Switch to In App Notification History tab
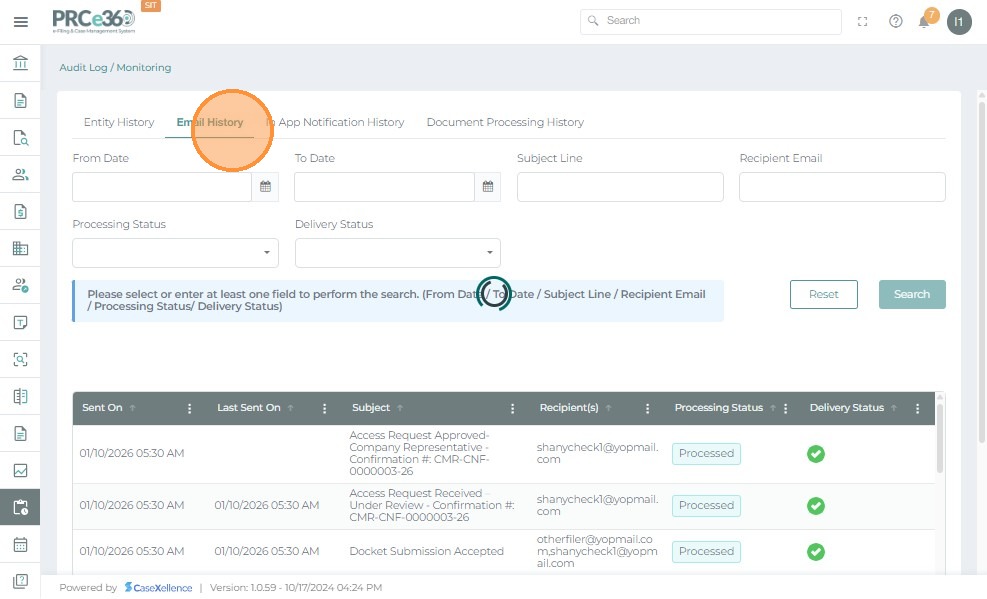987x599 pixels. pos(335,122)
